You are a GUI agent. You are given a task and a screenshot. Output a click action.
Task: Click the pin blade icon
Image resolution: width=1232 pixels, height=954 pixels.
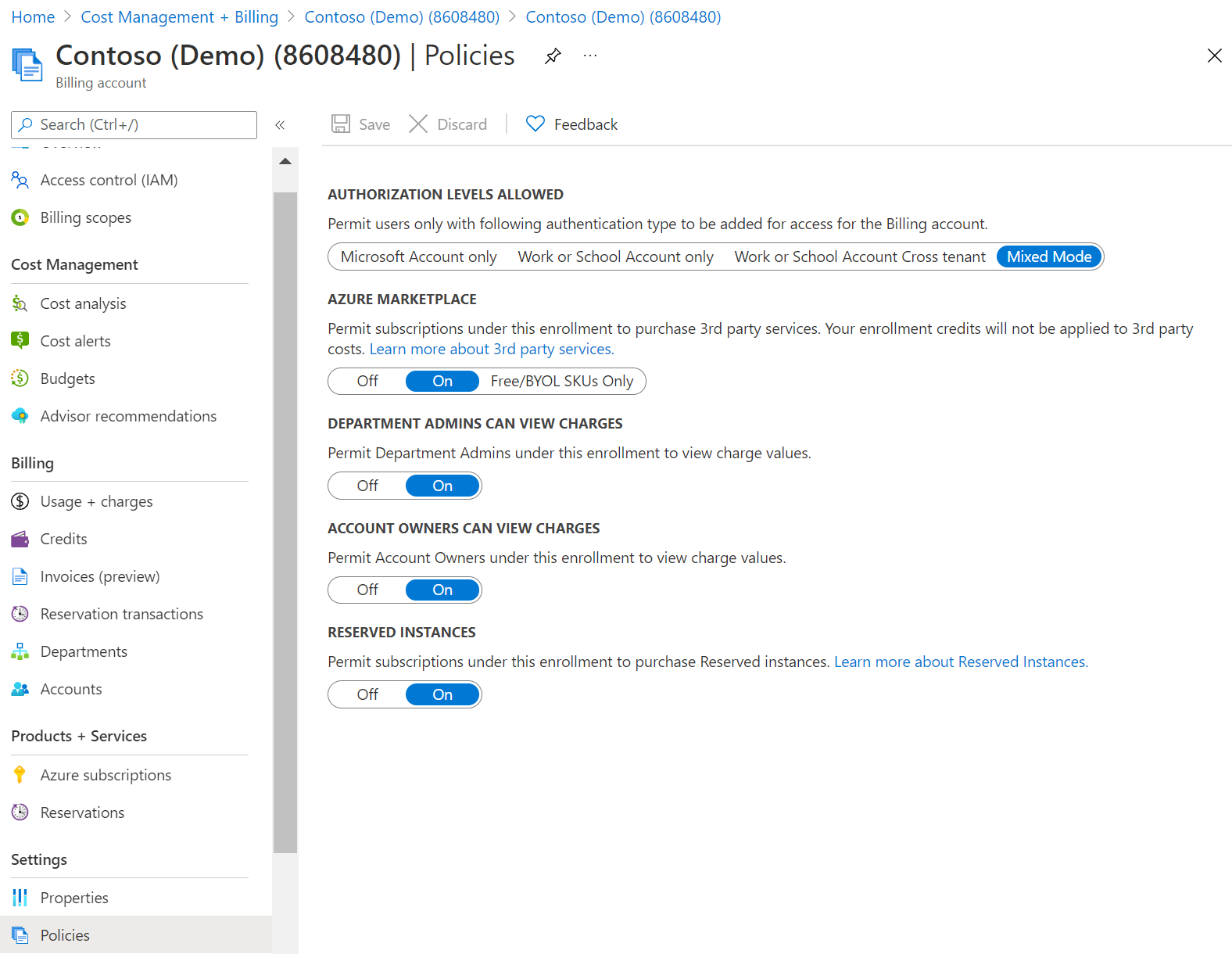[553, 56]
